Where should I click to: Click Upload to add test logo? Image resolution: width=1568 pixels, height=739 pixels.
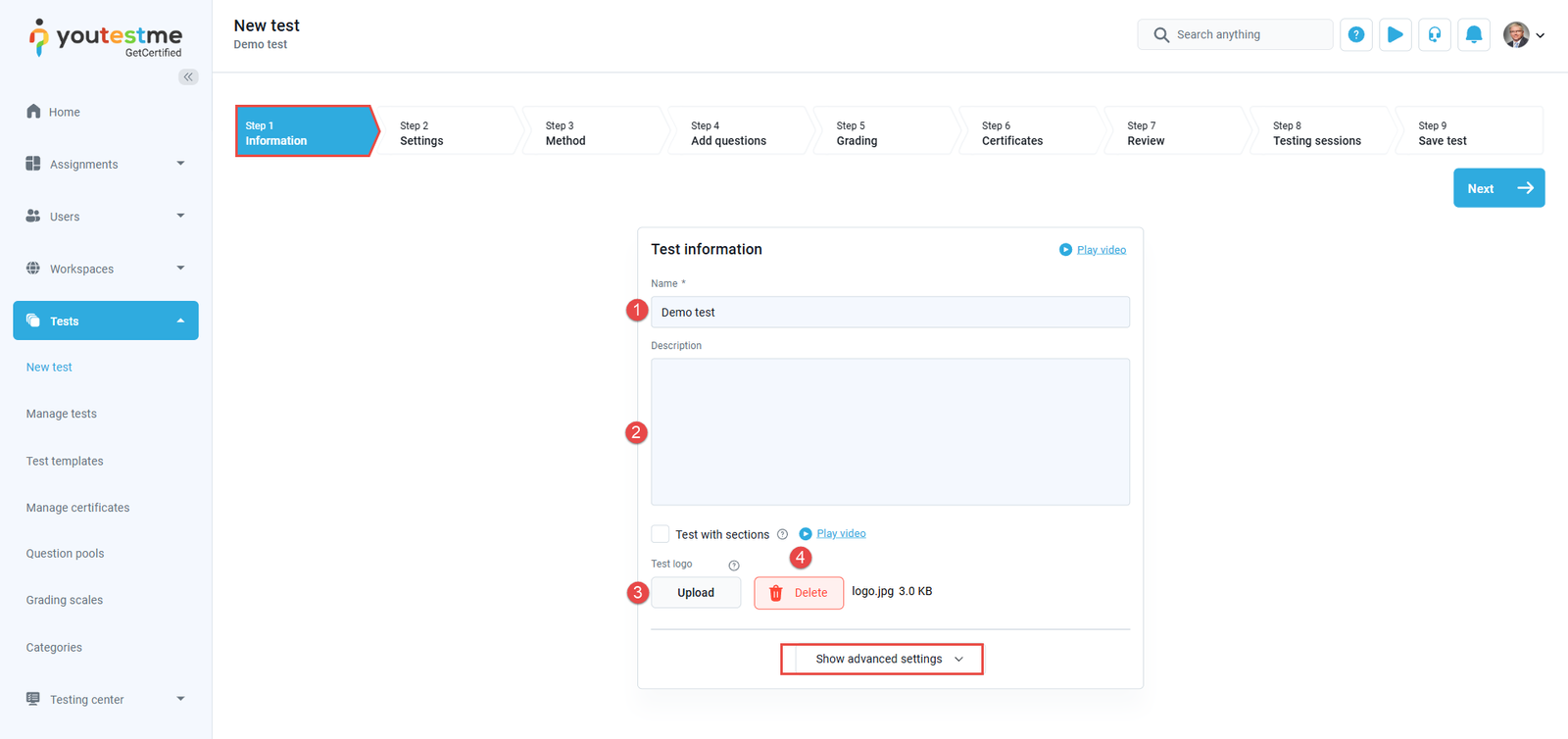[x=696, y=593]
